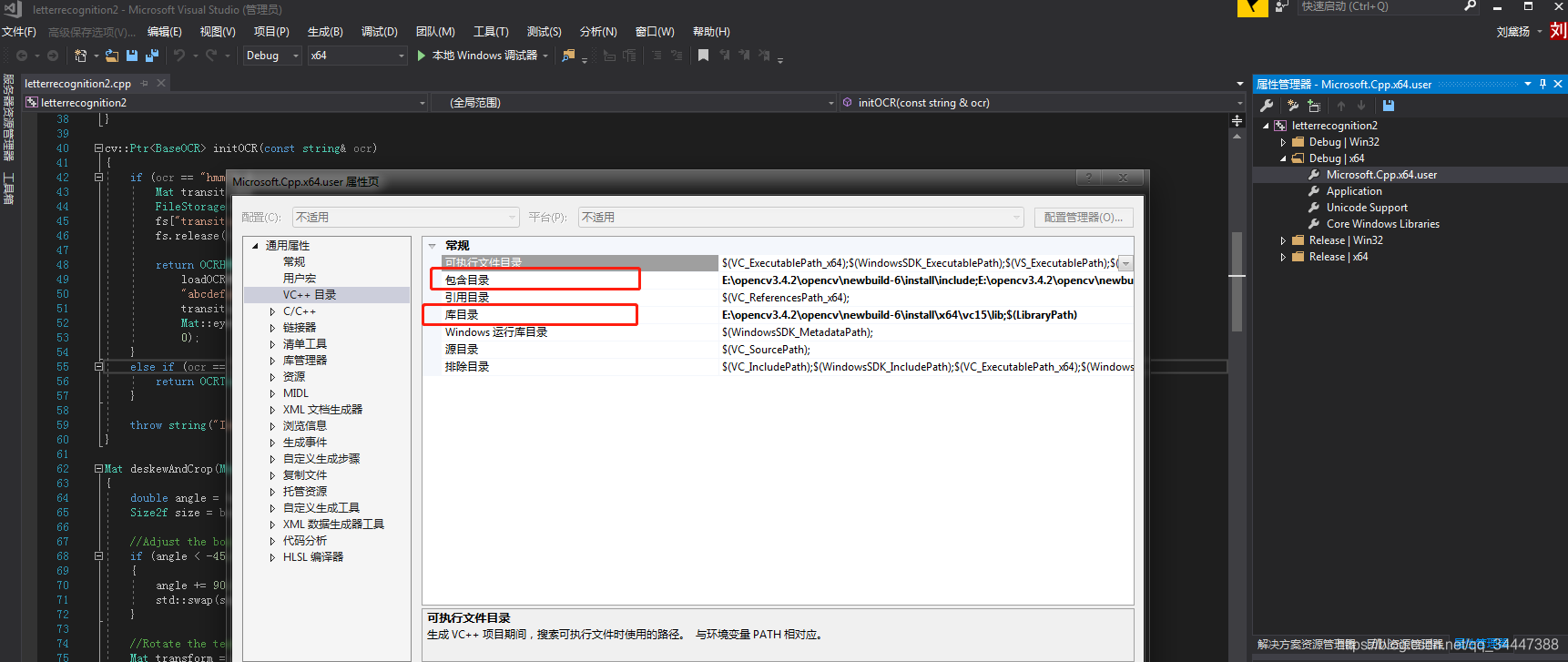
Task: Click the 源目录 source directories row
Action: [779, 350]
